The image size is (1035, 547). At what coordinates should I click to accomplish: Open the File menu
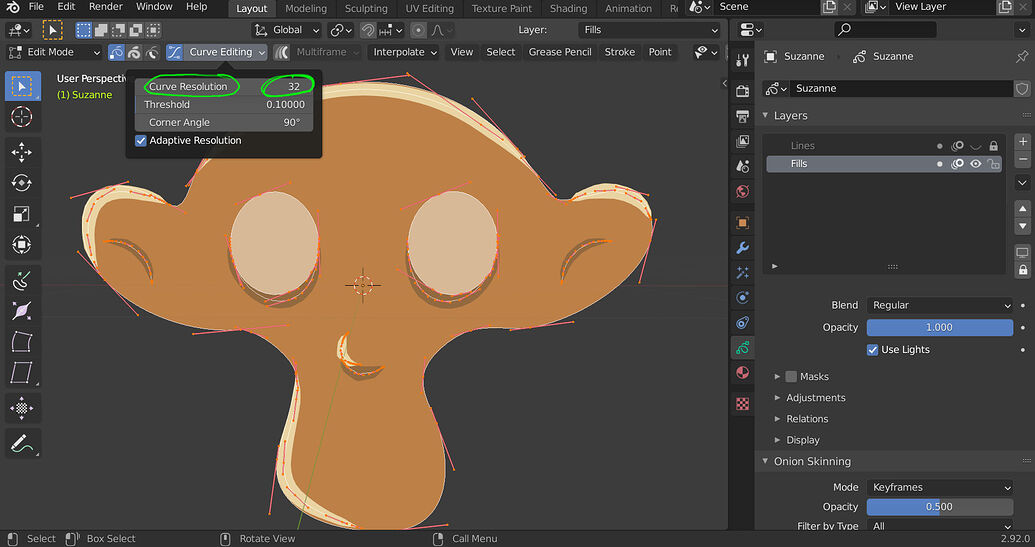(36, 7)
